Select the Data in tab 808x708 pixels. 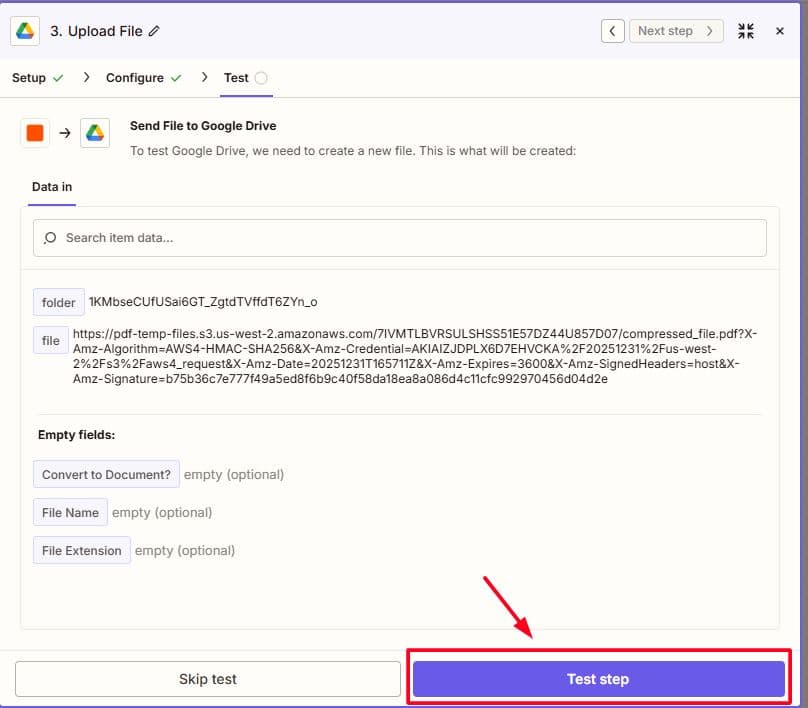52,187
